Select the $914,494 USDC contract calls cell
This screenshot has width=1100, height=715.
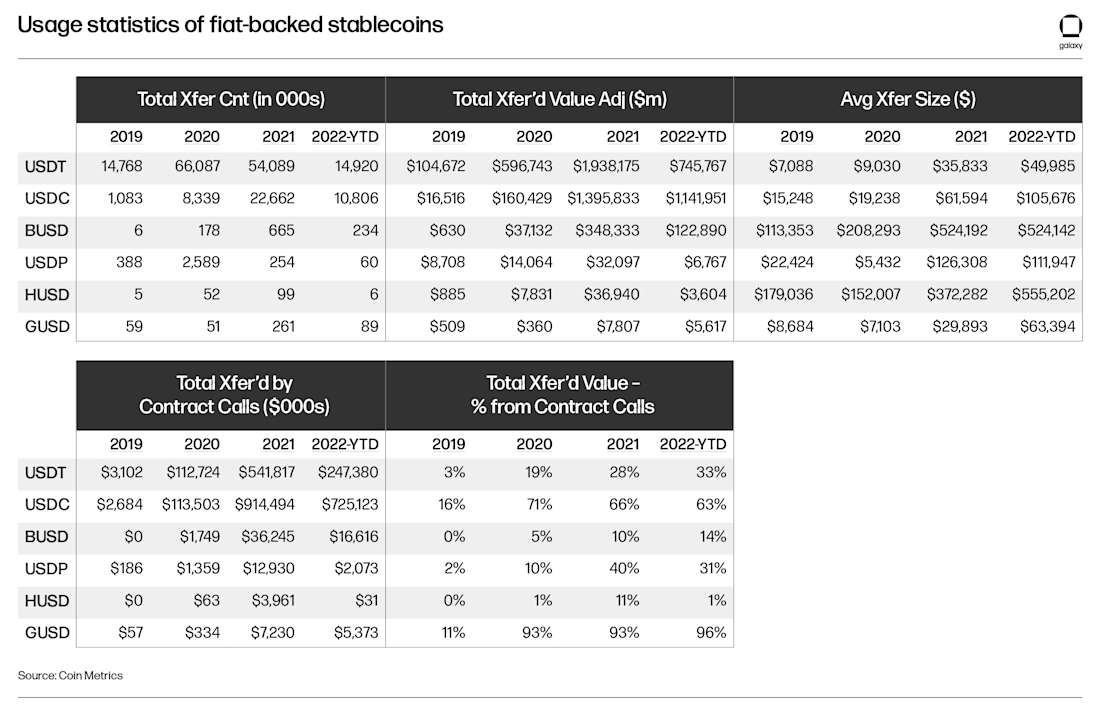point(264,504)
